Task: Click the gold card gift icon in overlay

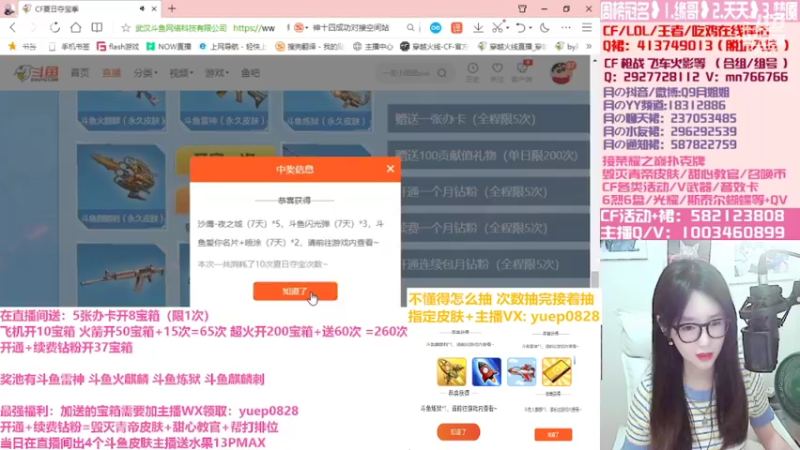Action: 557,371
